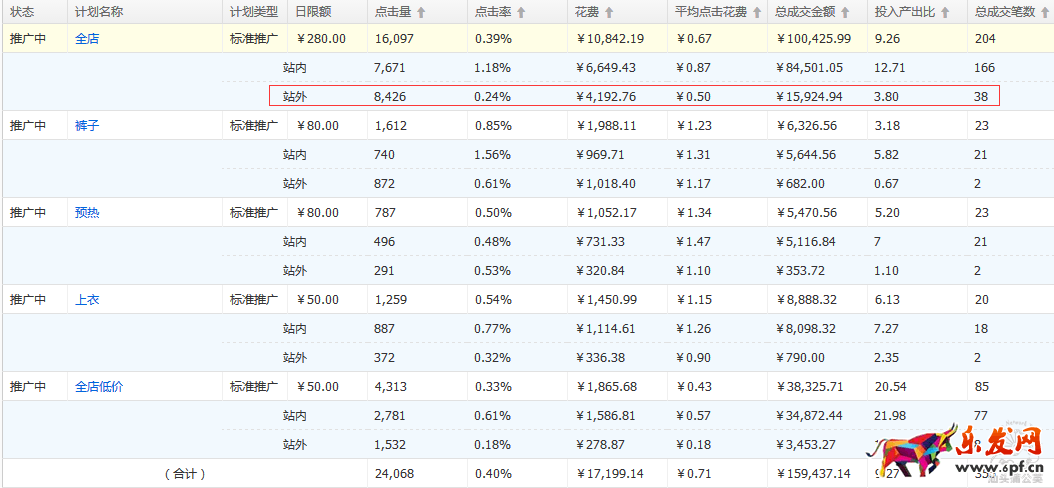
Task: Sort by 点击量 using its arrow icon
Action: [421, 12]
